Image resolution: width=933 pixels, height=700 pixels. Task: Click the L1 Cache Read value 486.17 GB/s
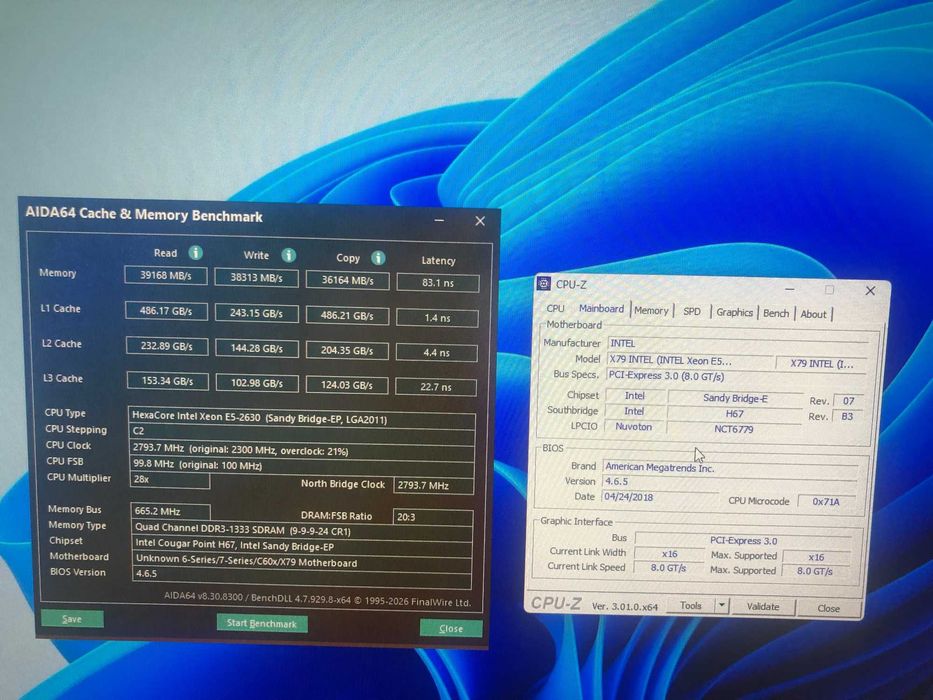166,311
